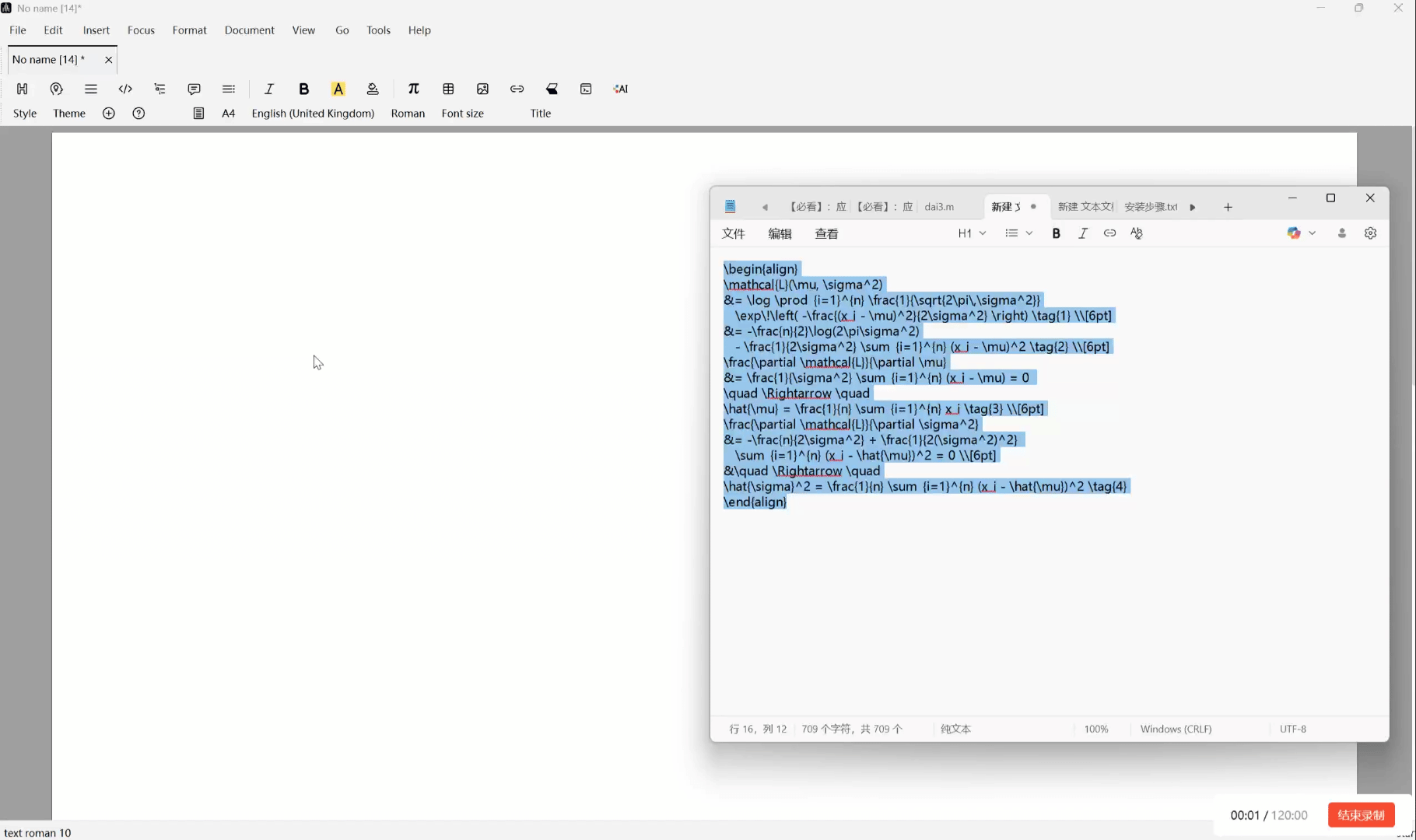Click the UTF-8 encoding indicator in status bar
The image size is (1416, 840).
pos(1294,729)
